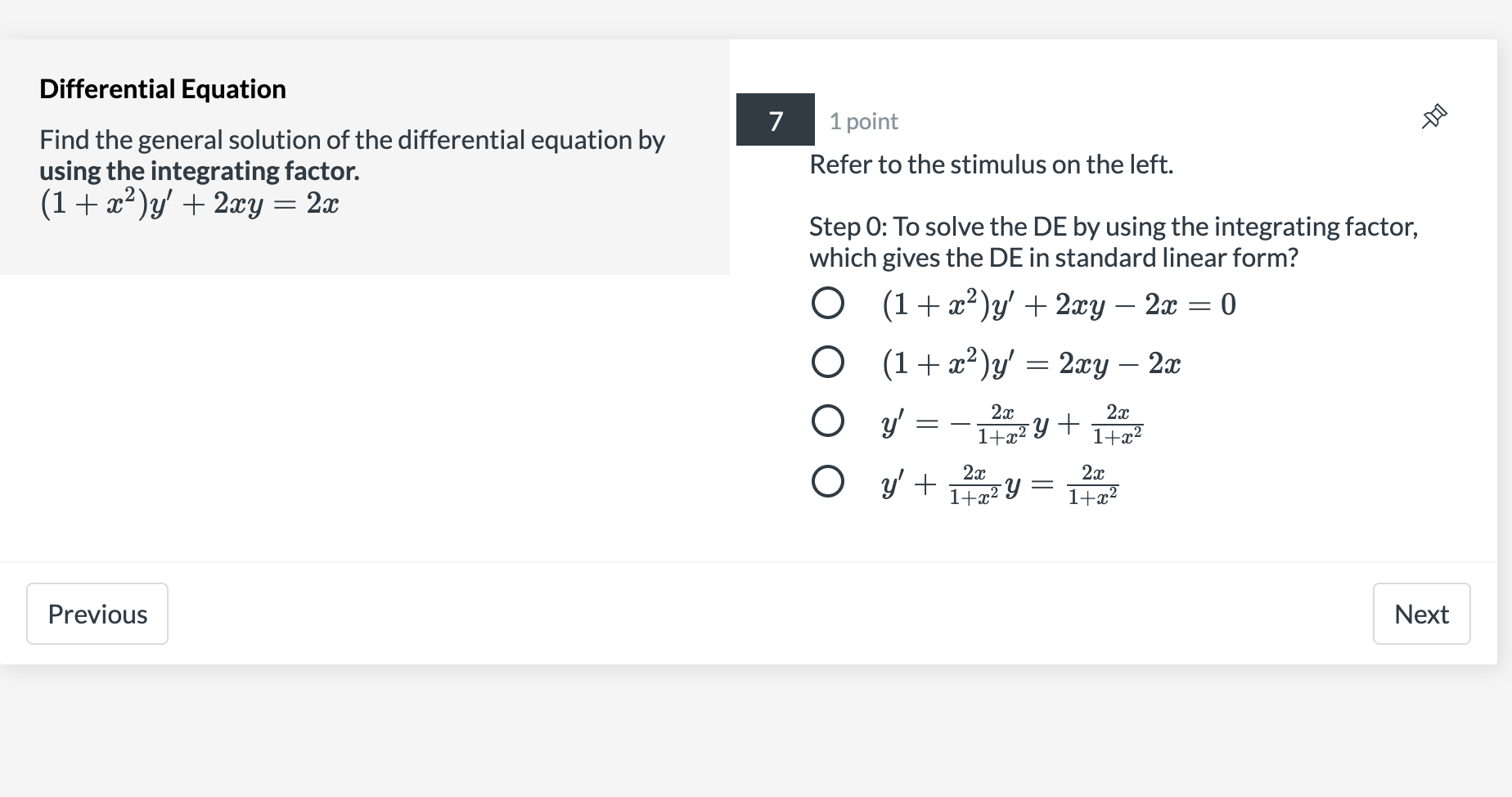Click the Next button
The image size is (1512, 797).
click(x=1421, y=613)
